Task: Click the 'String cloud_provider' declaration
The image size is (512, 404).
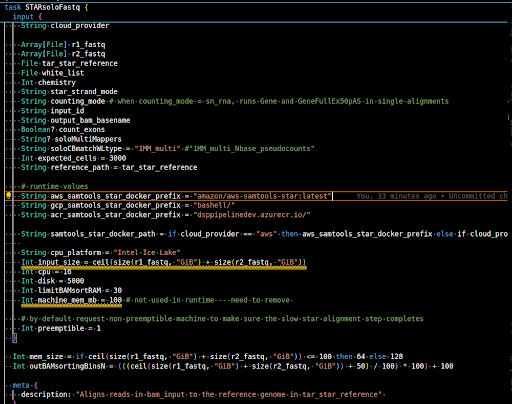Action: coord(65,26)
